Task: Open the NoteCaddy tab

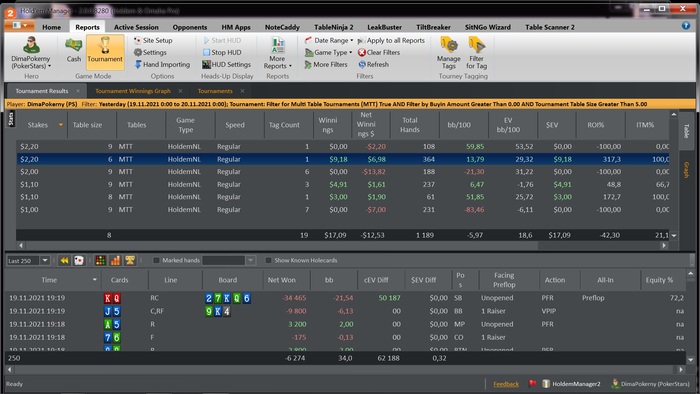Action: pyautogui.click(x=282, y=27)
